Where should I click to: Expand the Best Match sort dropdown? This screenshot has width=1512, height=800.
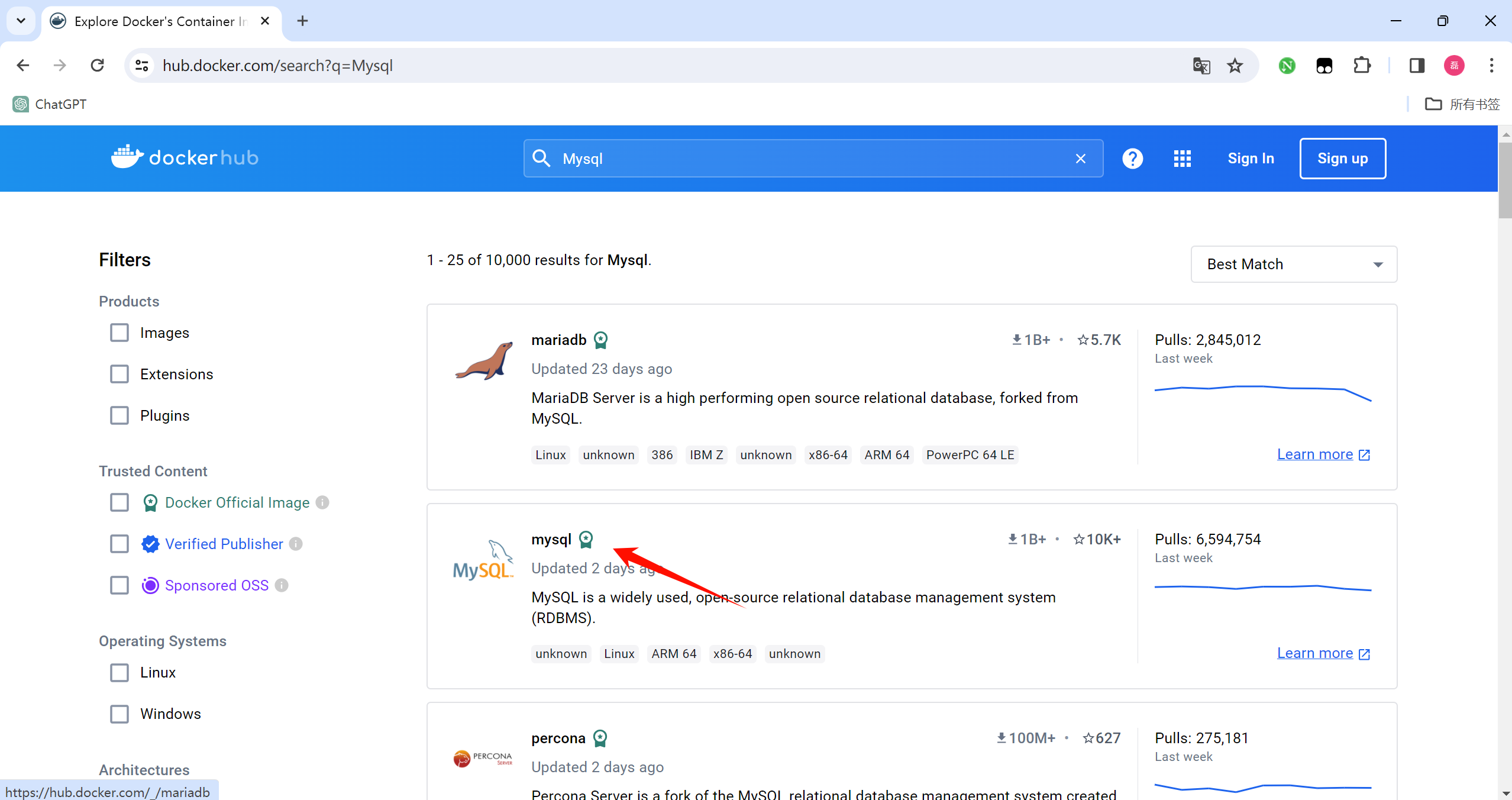1294,264
